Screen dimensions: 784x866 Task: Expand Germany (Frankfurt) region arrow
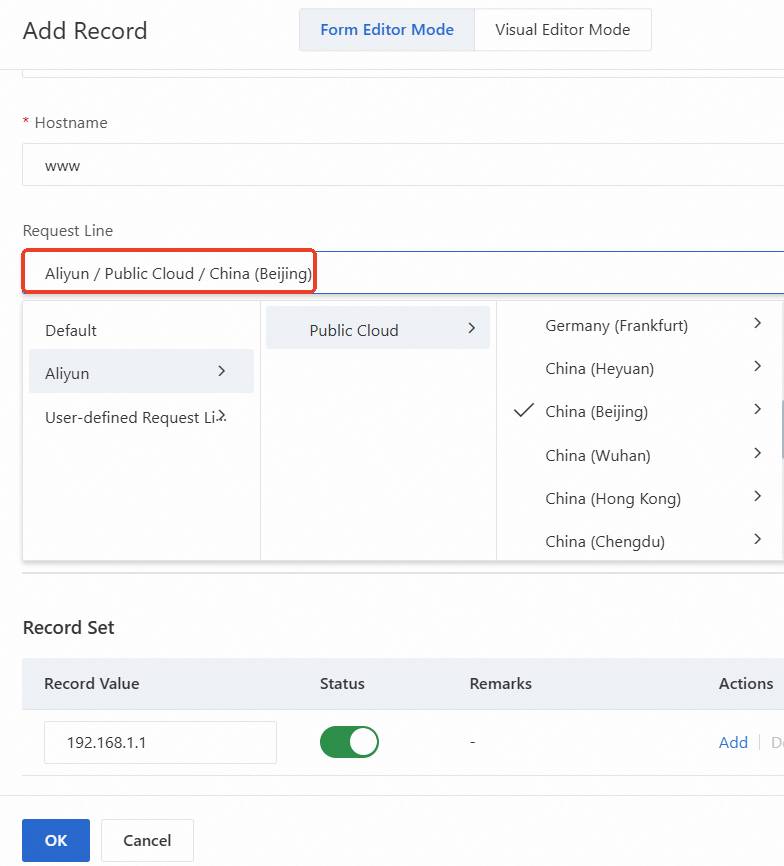pos(758,324)
